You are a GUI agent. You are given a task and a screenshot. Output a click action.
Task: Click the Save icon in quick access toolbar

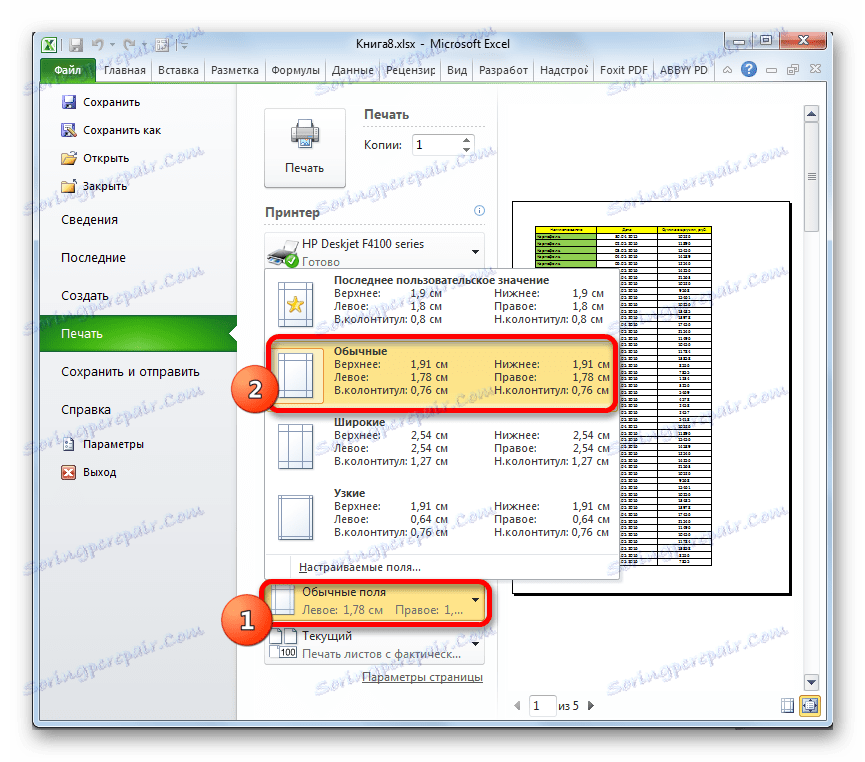coord(76,45)
